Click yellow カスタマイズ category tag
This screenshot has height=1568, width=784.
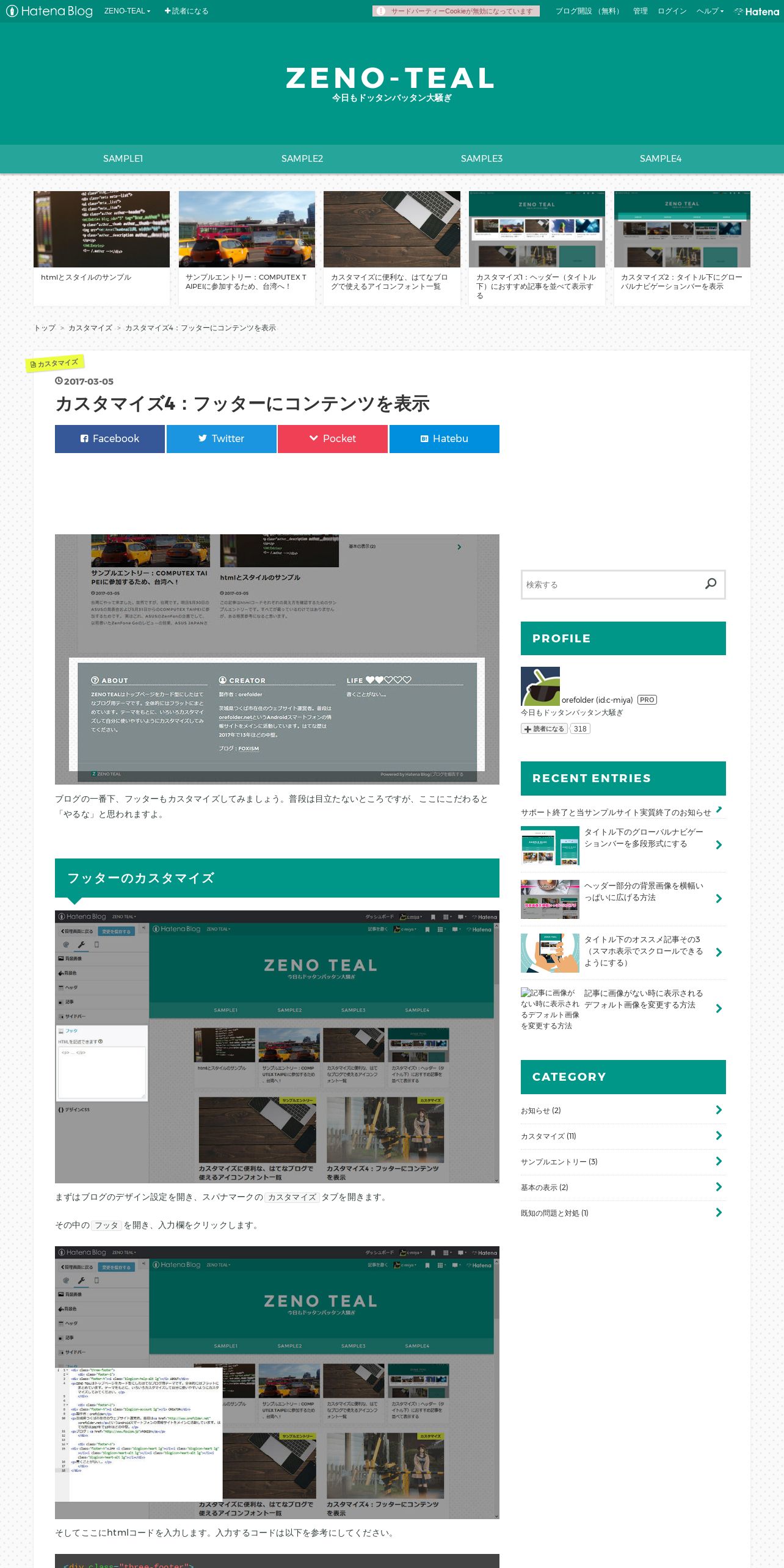(x=54, y=363)
